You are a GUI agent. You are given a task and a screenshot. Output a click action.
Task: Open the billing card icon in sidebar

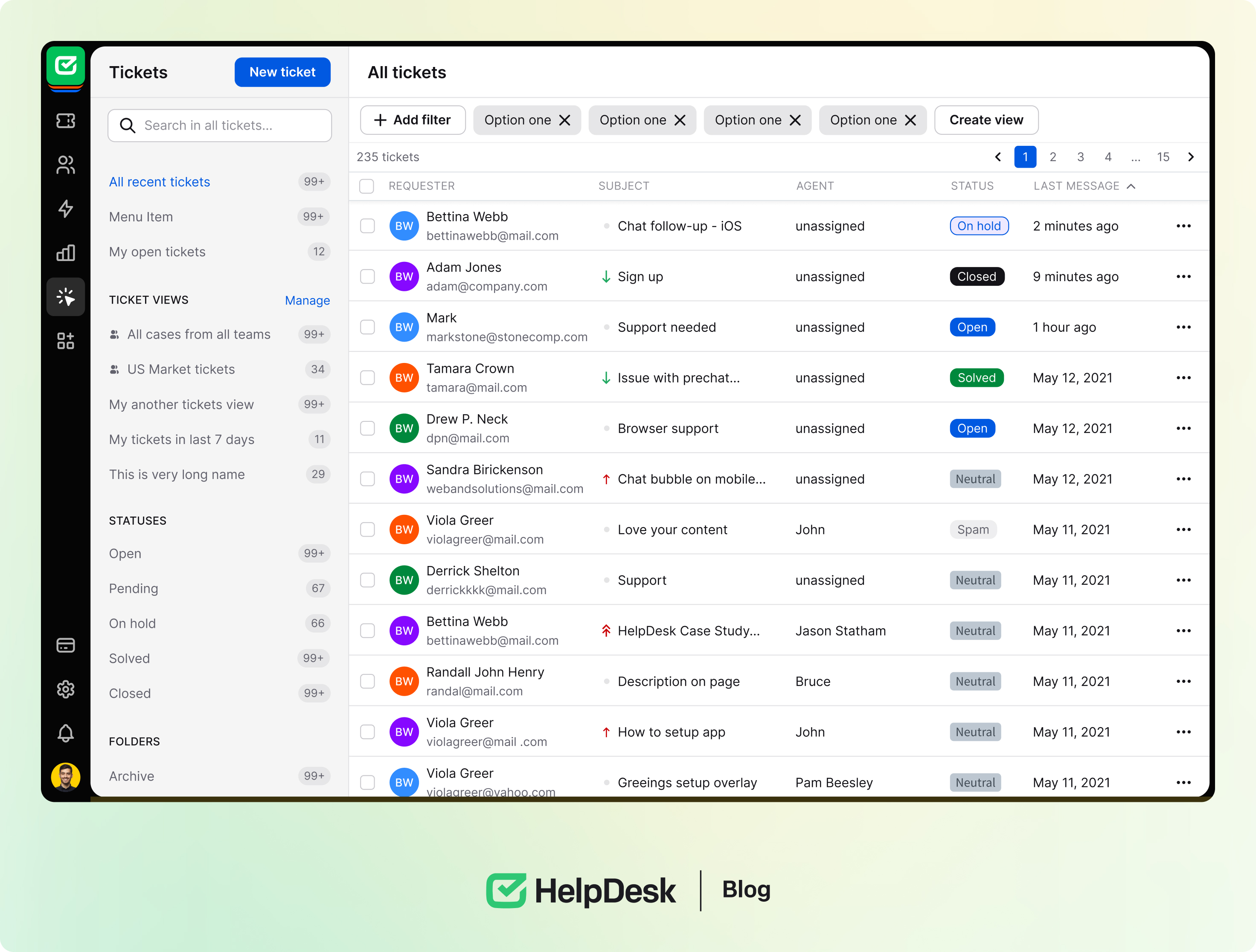[65, 645]
